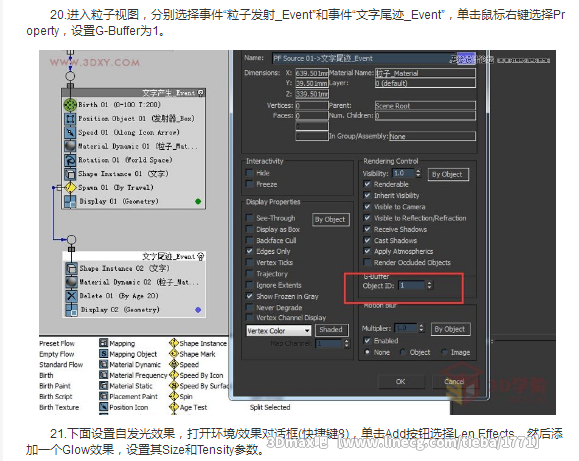Click the Material Dynamic 02 sphere icon
The image size is (579, 461).
(x=71, y=282)
